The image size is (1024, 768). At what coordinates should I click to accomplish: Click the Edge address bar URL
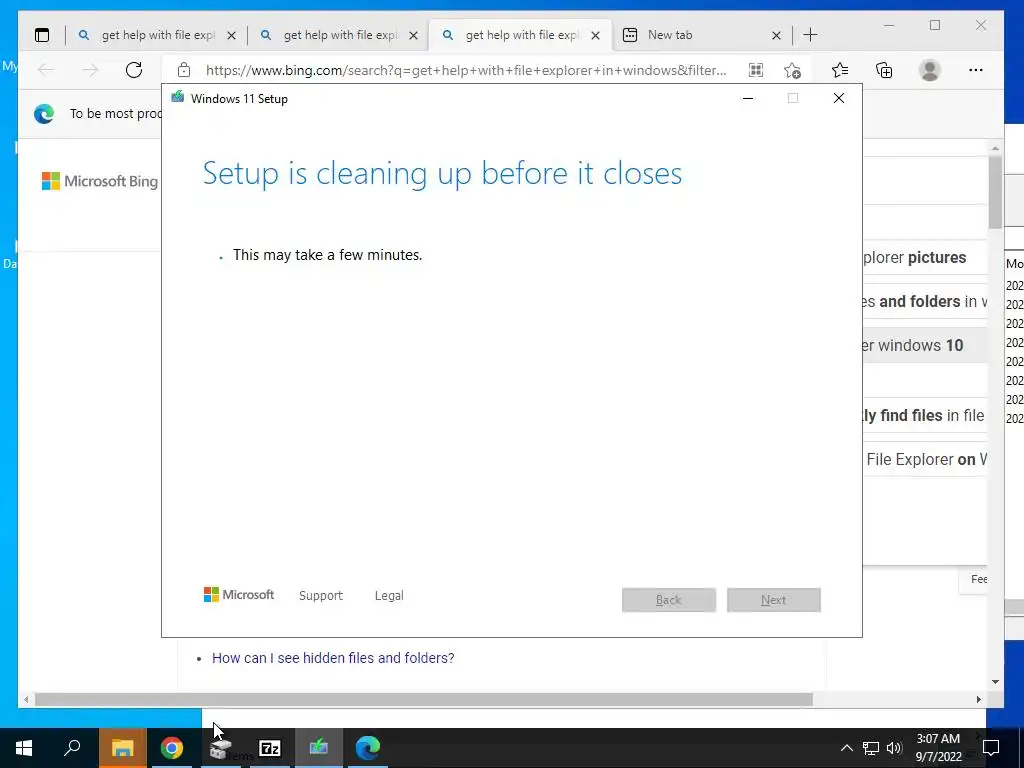click(x=466, y=71)
